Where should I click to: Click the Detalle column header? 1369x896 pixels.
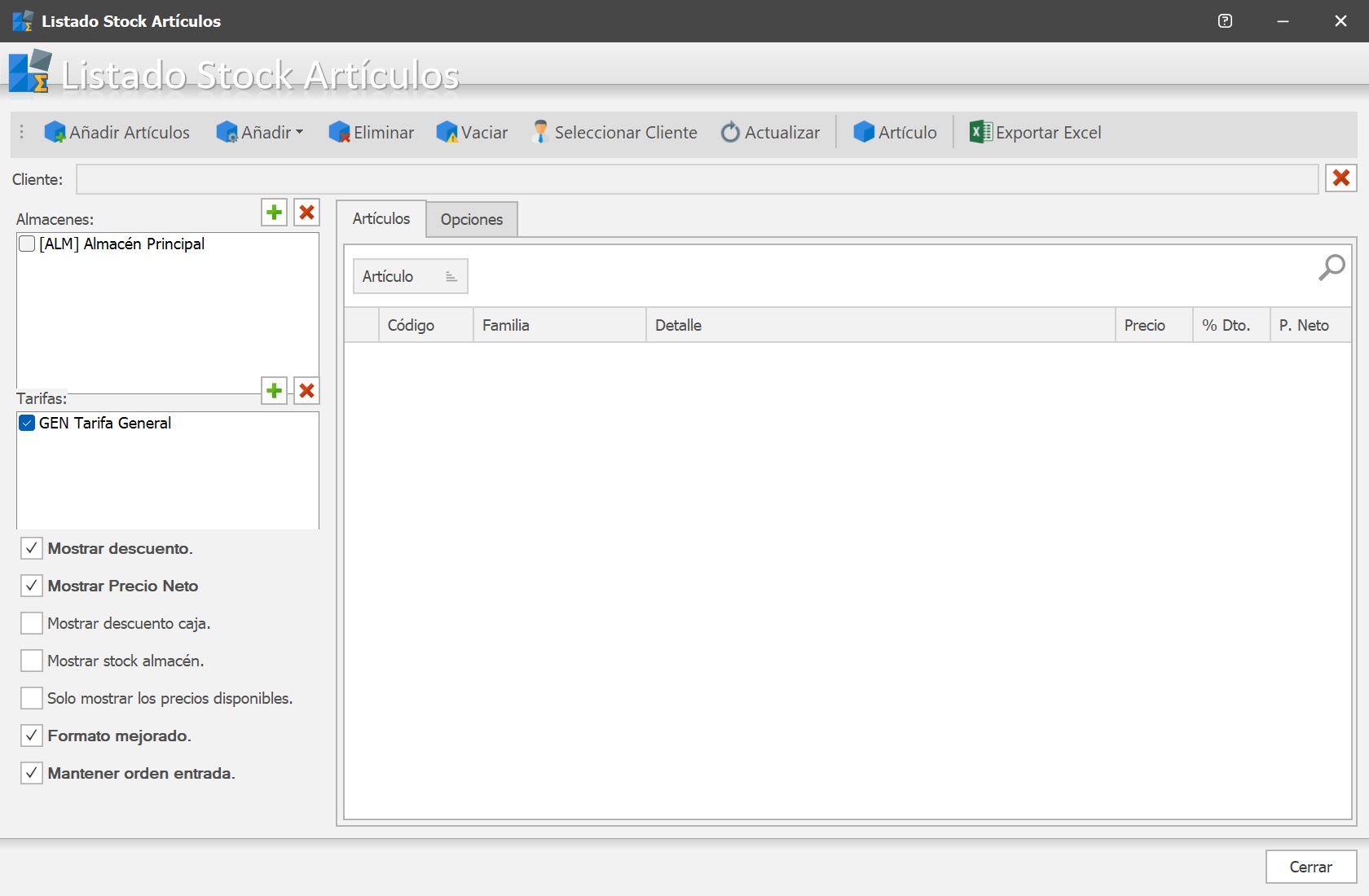pyautogui.click(x=881, y=325)
